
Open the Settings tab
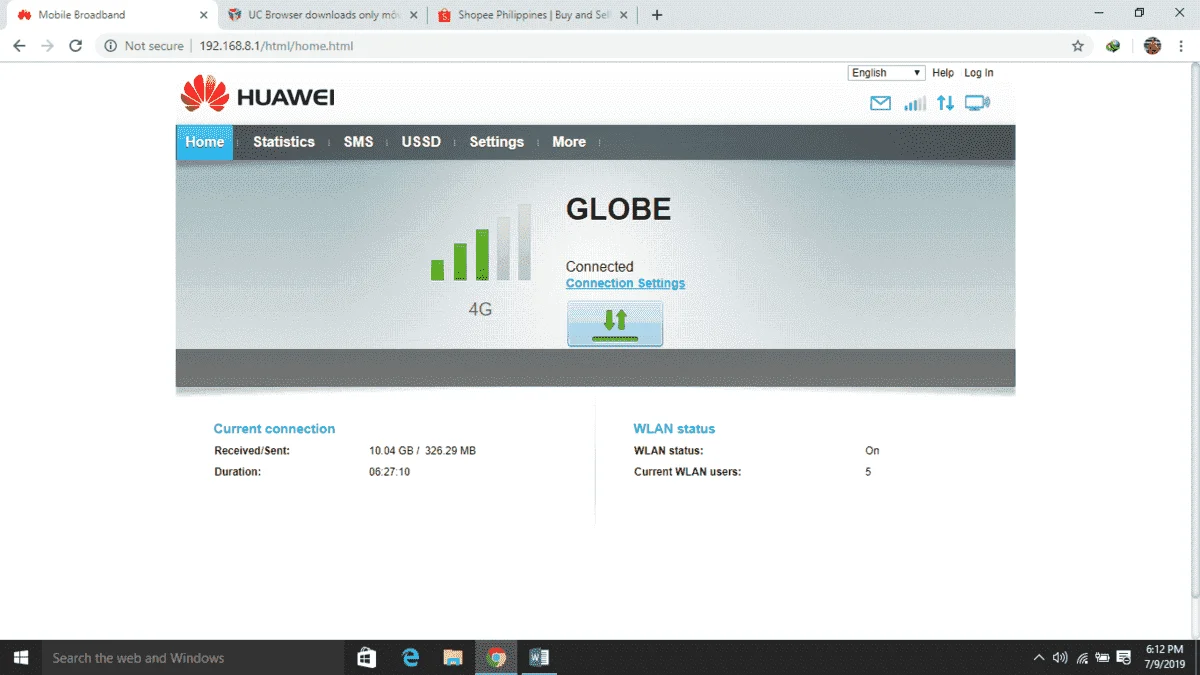coord(497,142)
